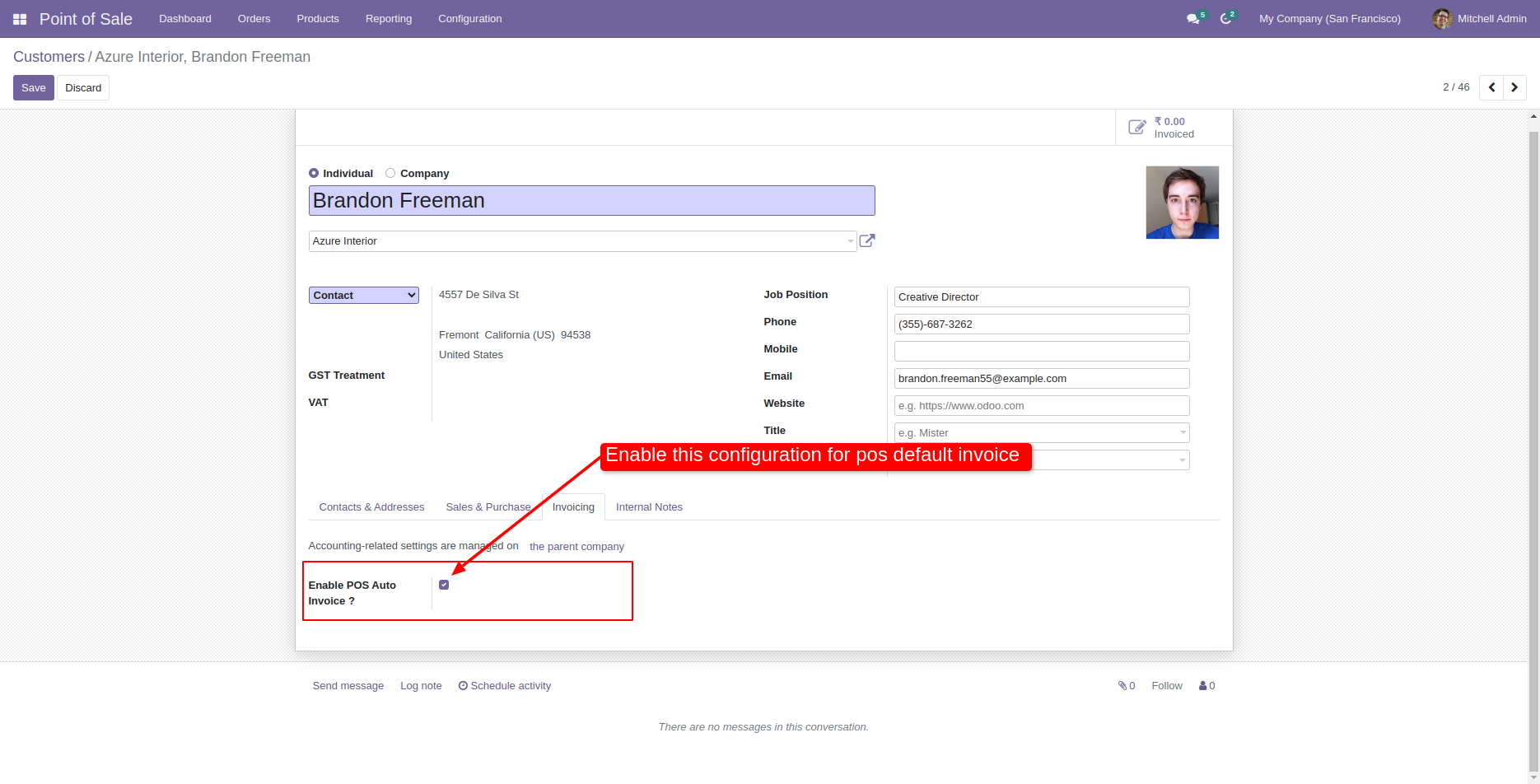The image size is (1540, 784).
Task: Click the Job Position input field
Action: pyautogui.click(x=1042, y=296)
